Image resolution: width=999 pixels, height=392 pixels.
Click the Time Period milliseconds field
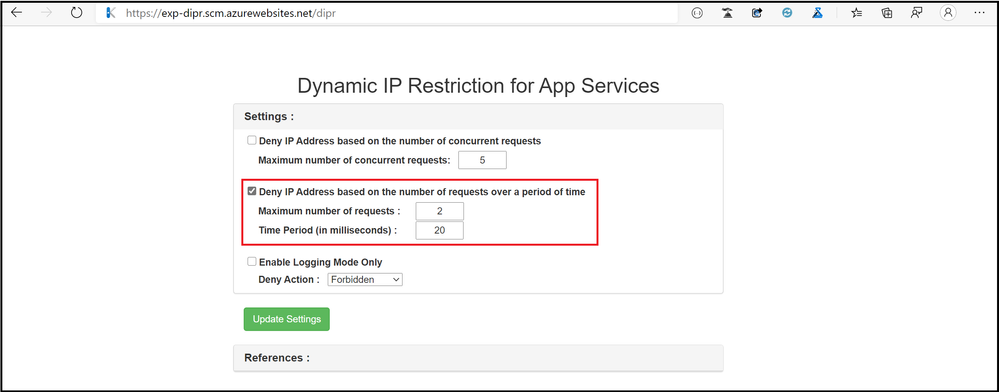tap(440, 230)
